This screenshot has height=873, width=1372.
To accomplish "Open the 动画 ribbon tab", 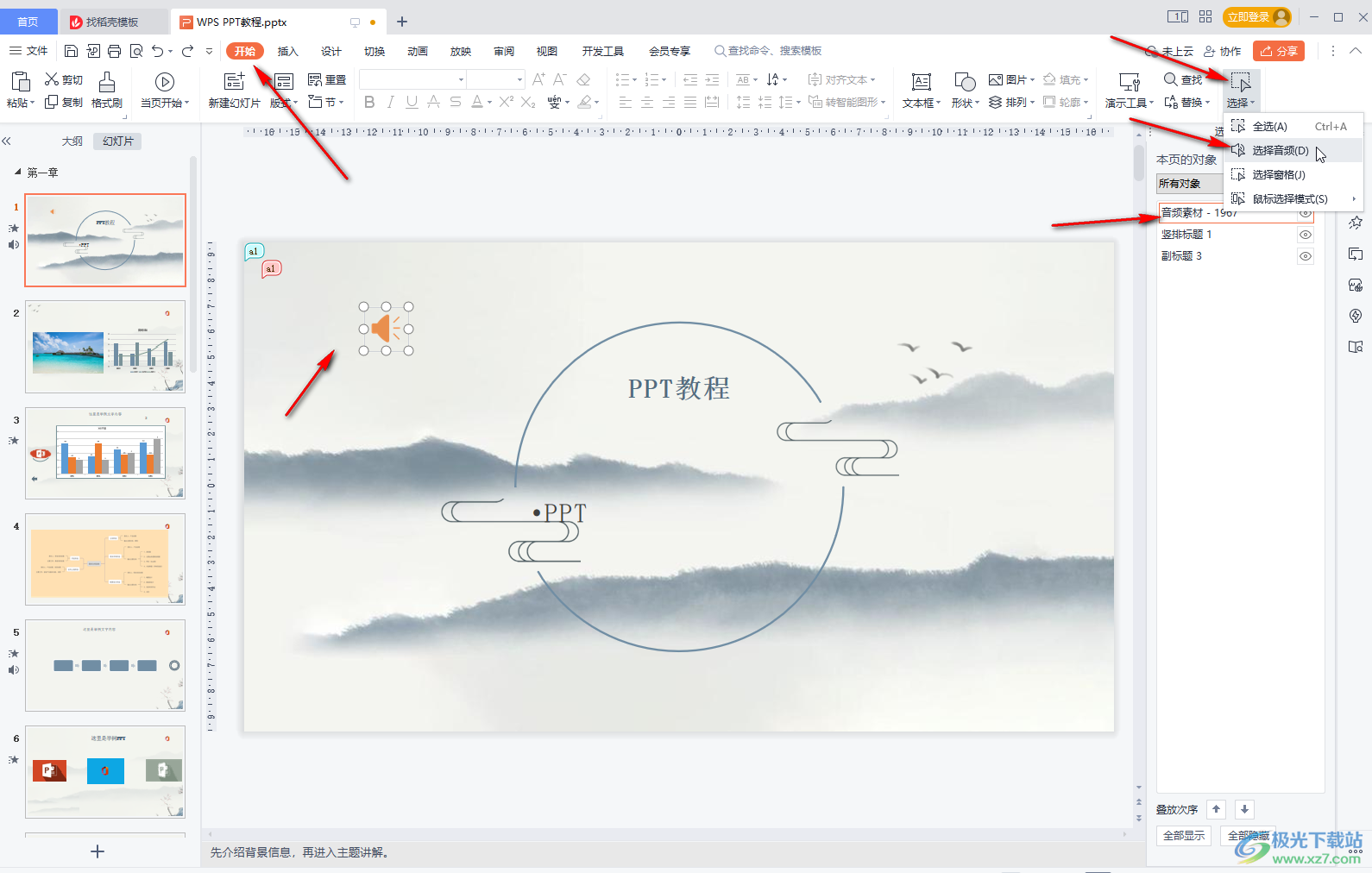I will click(418, 51).
